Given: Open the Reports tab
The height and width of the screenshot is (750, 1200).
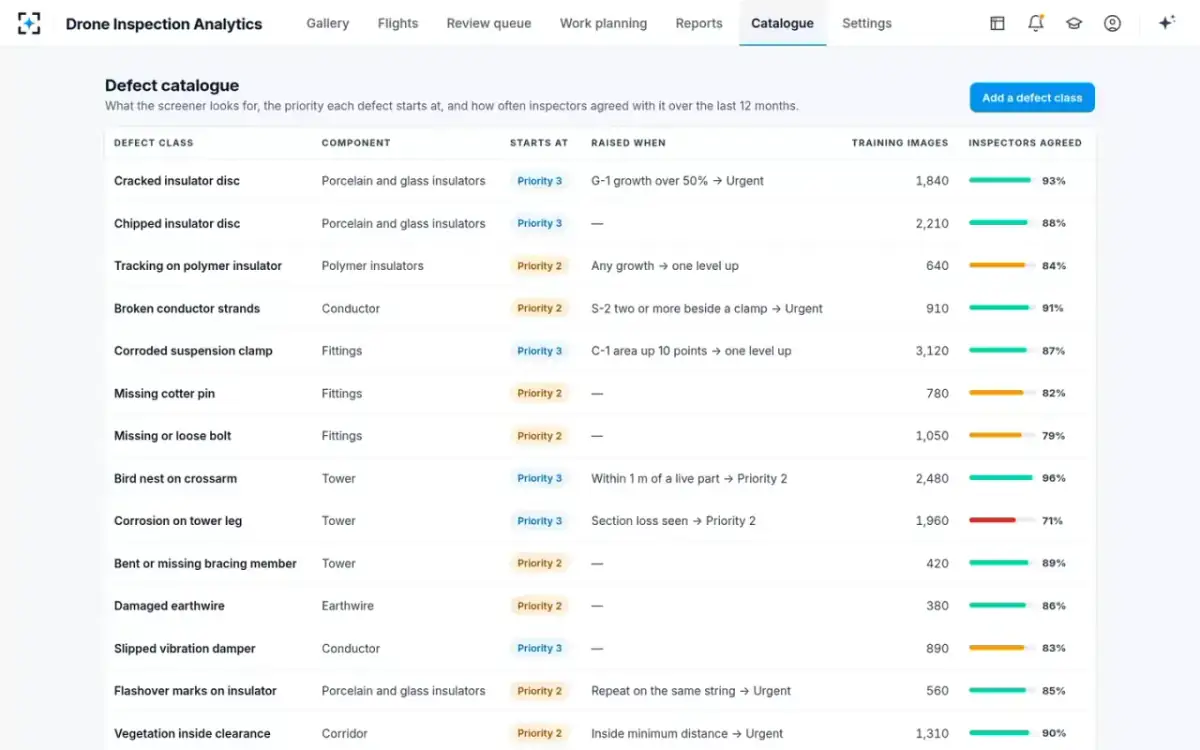Looking at the screenshot, I should (x=699, y=23).
